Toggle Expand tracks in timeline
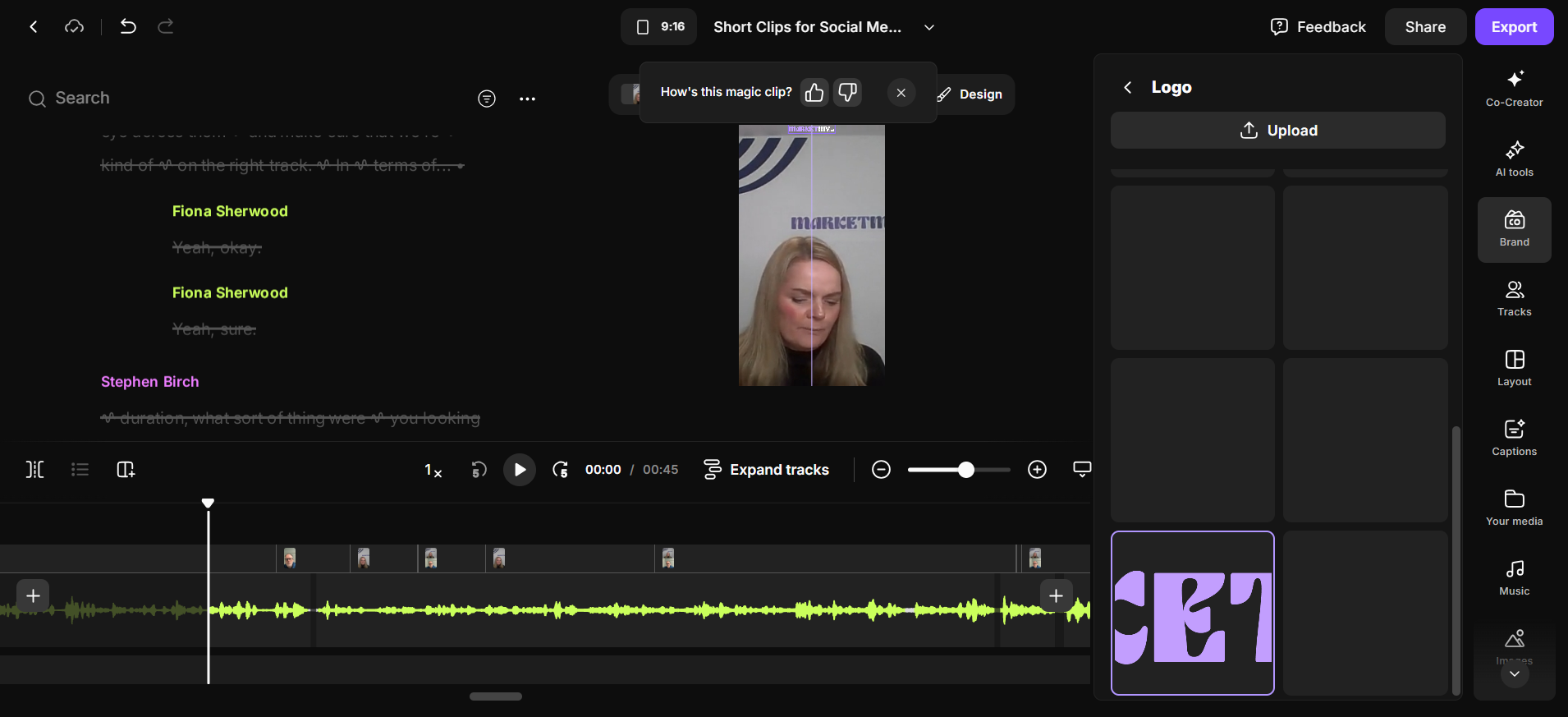This screenshot has height=717, width=1568. click(x=767, y=470)
